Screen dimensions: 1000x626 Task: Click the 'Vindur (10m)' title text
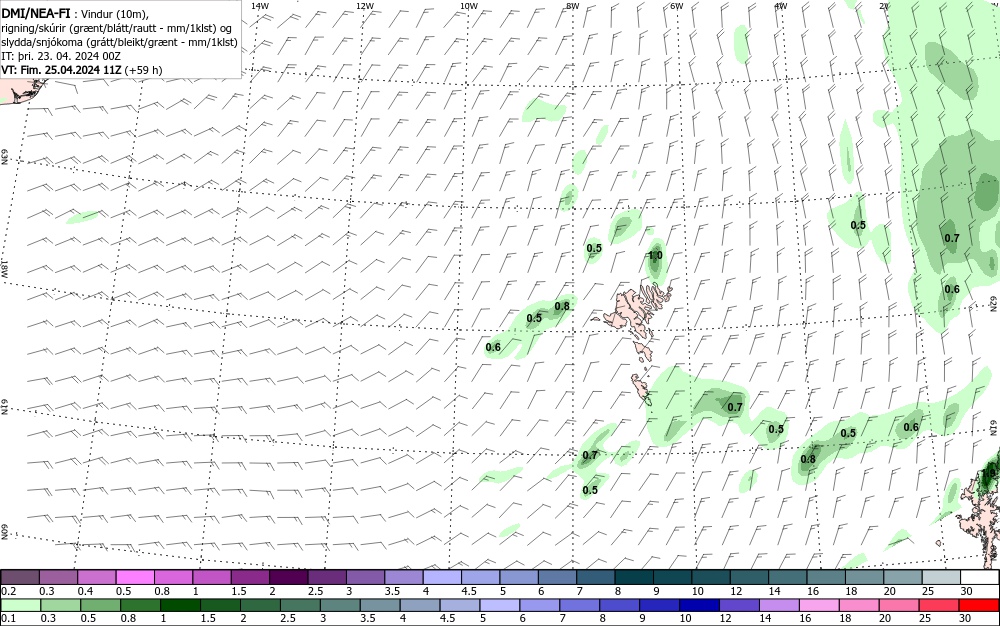[113, 14]
